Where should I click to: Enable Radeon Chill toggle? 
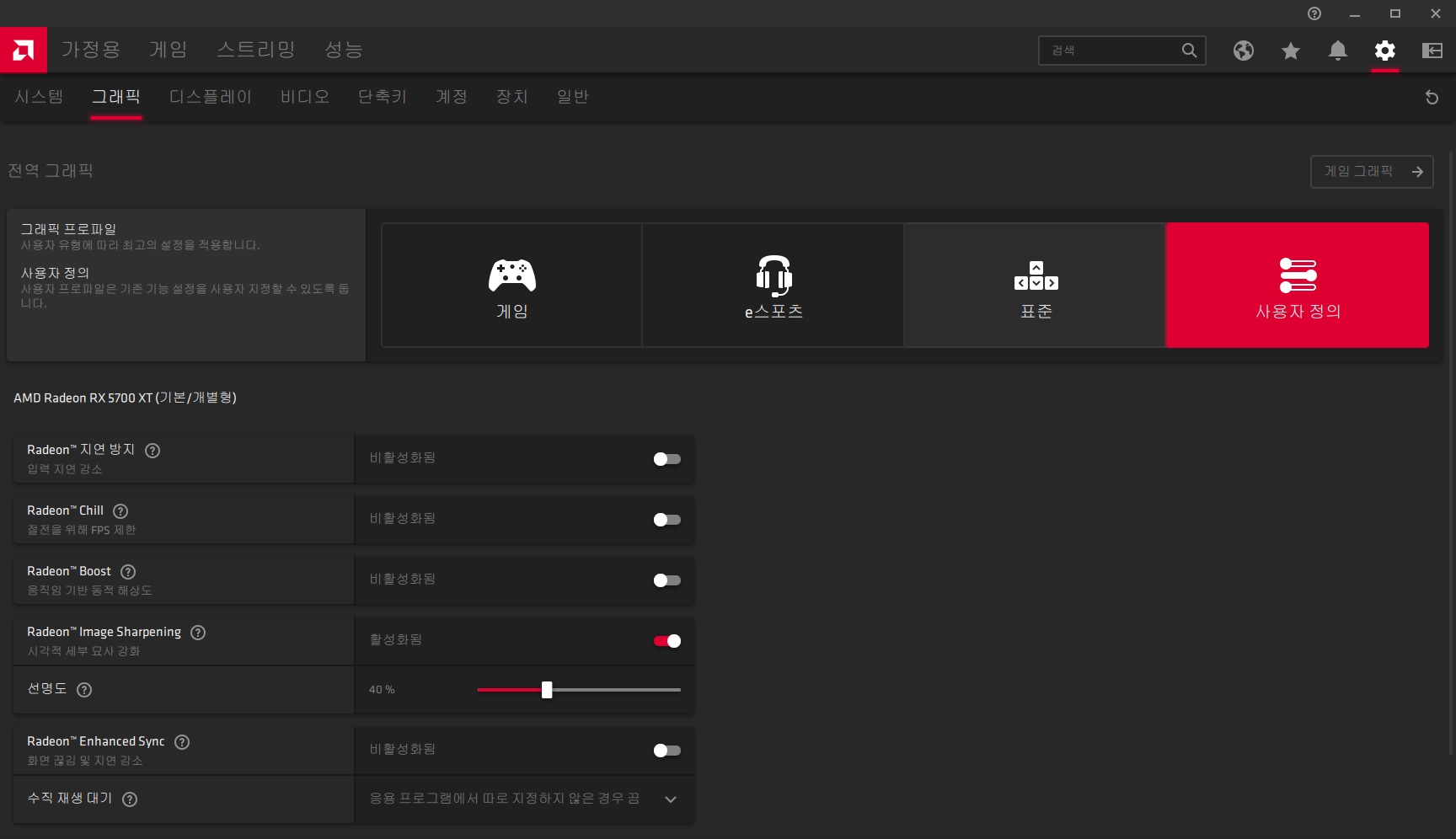pos(666,520)
